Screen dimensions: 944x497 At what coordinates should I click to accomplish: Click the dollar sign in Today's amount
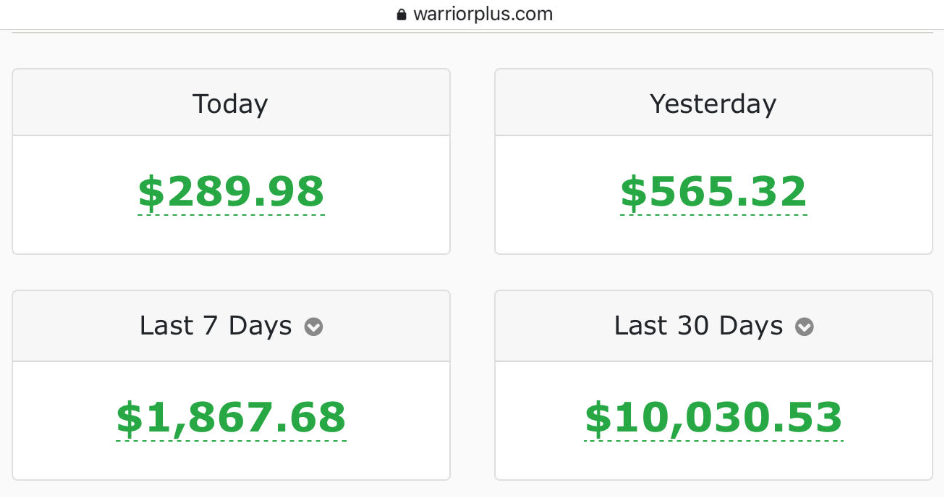150,192
